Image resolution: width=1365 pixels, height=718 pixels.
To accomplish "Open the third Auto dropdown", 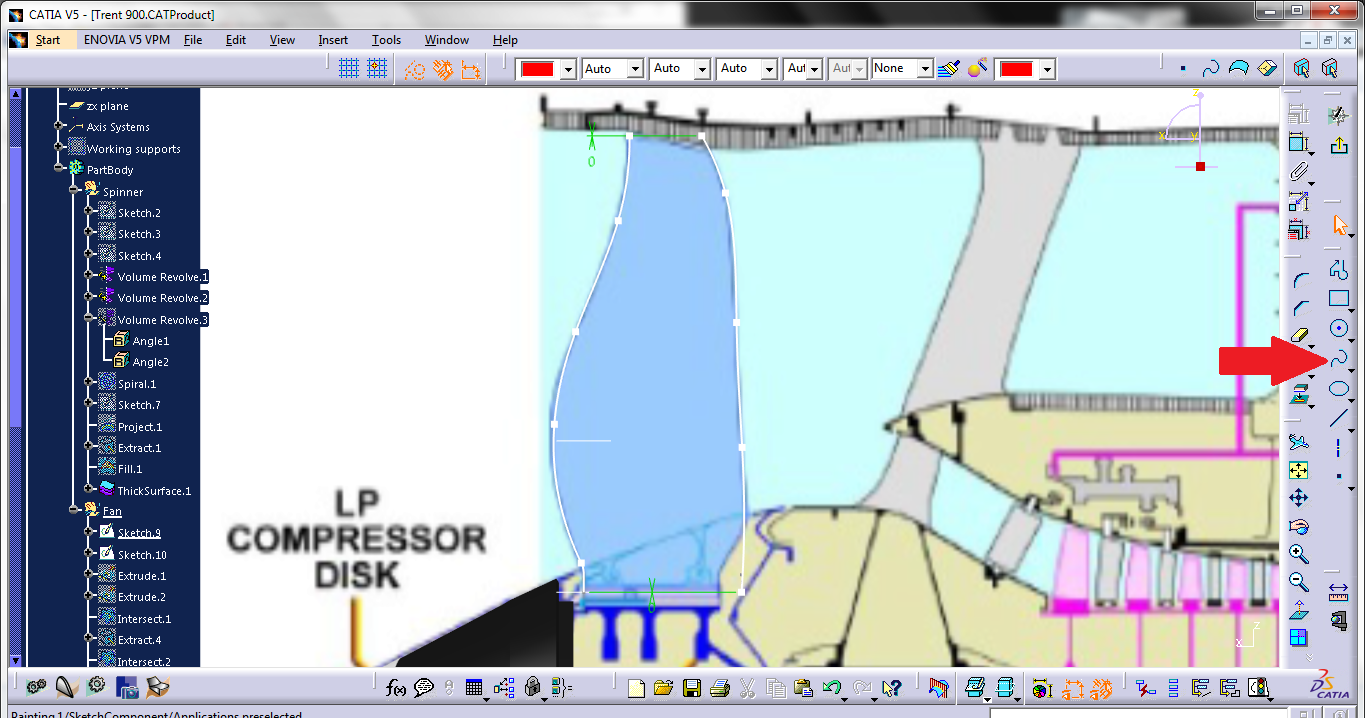I will tap(769, 70).
